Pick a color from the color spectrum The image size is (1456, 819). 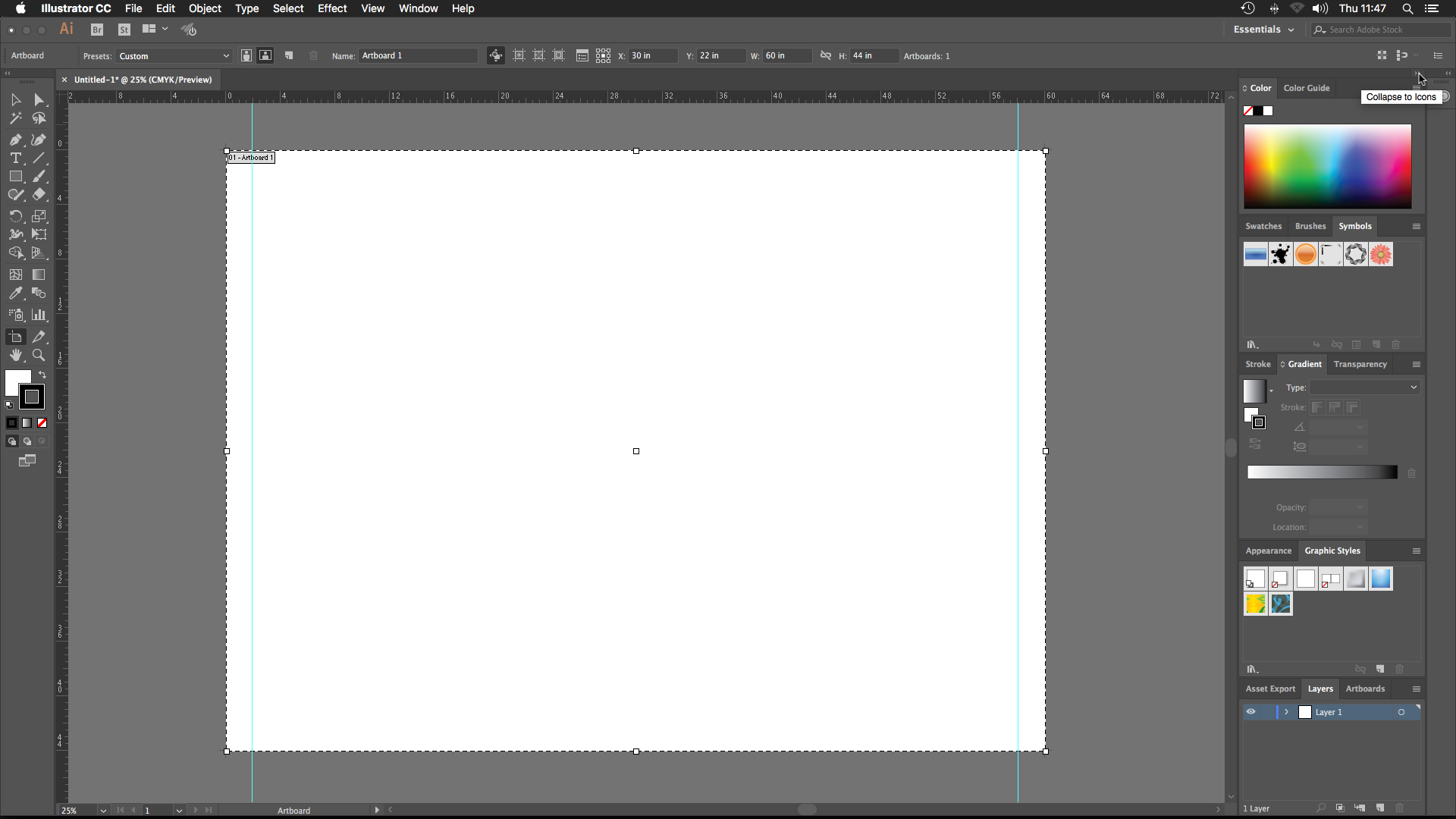1328,167
